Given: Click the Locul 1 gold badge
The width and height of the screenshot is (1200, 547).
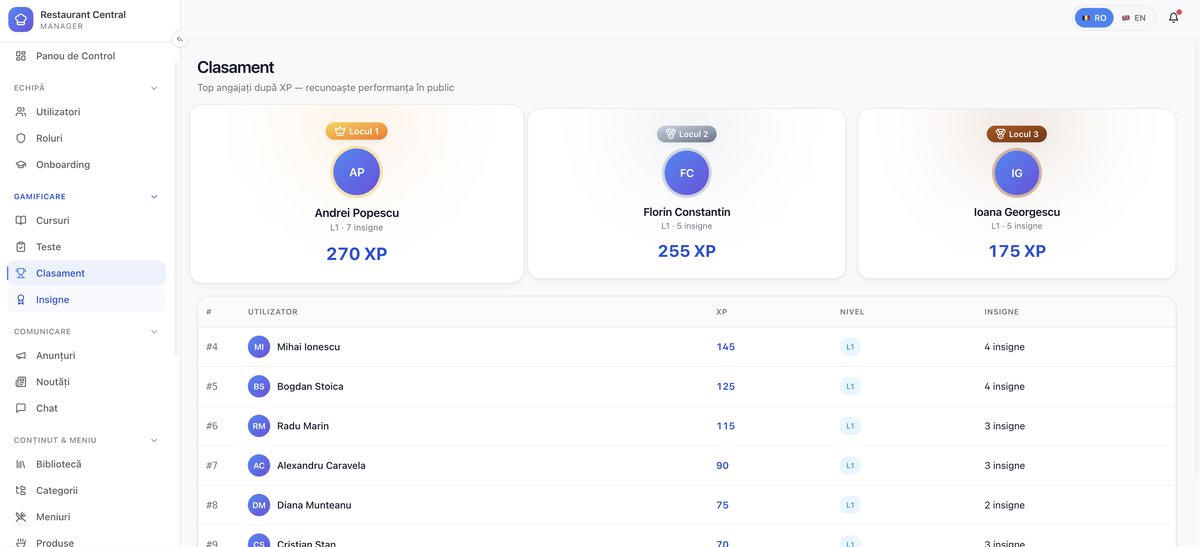Looking at the screenshot, I should tap(357, 131).
